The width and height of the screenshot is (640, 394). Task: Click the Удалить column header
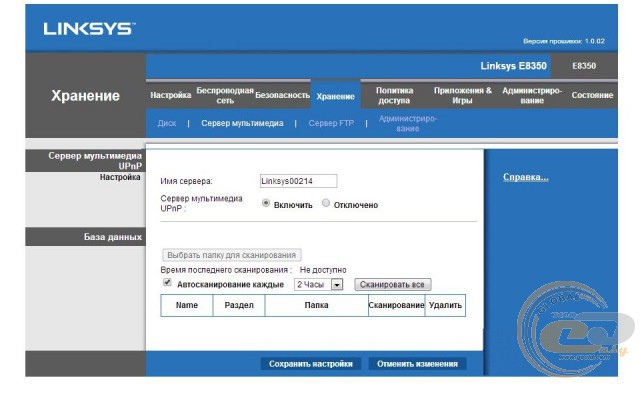point(445,305)
